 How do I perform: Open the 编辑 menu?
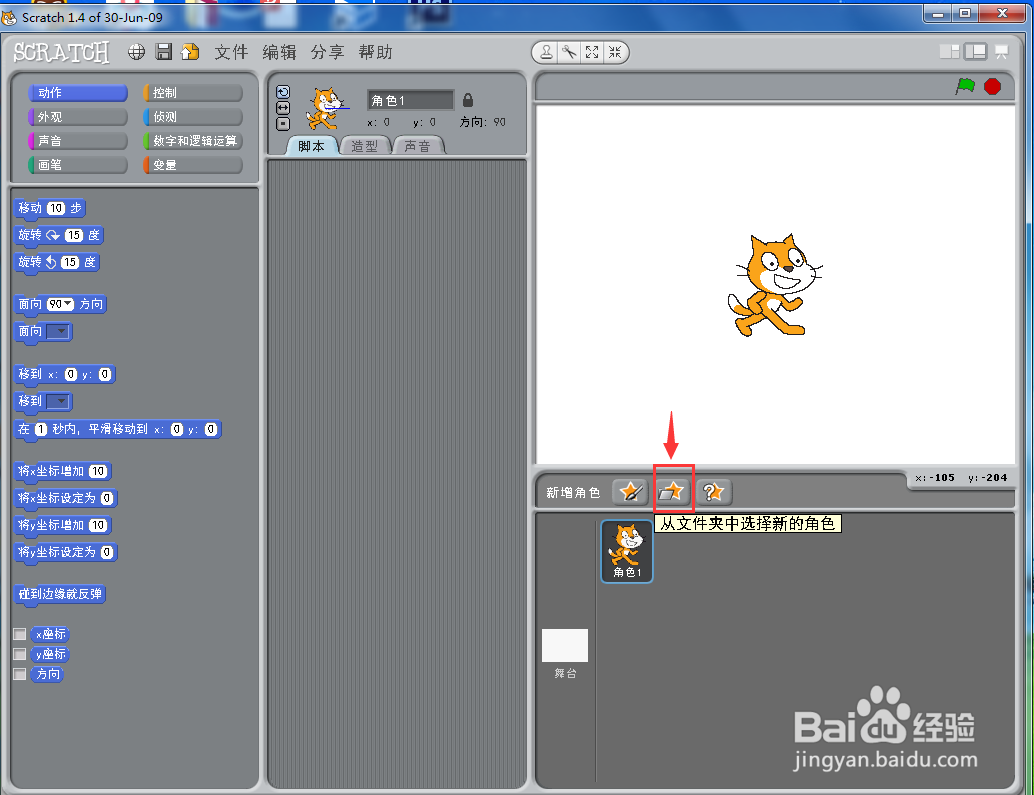pyautogui.click(x=280, y=52)
